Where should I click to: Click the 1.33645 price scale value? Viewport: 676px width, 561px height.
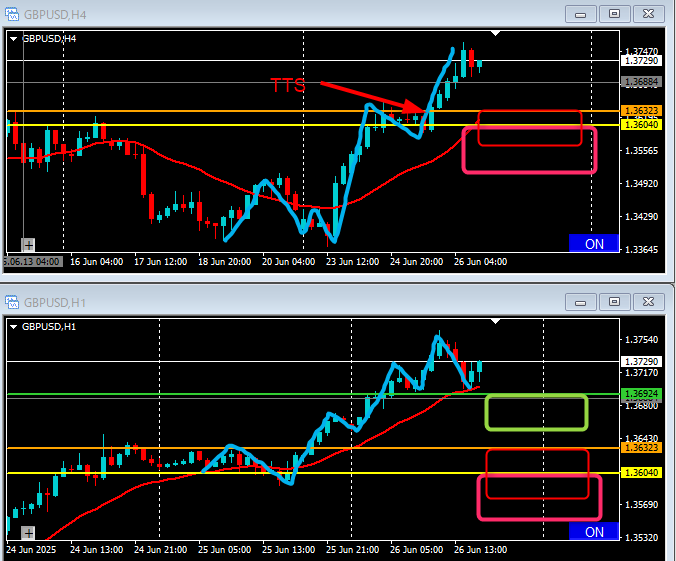click(642, 250)
